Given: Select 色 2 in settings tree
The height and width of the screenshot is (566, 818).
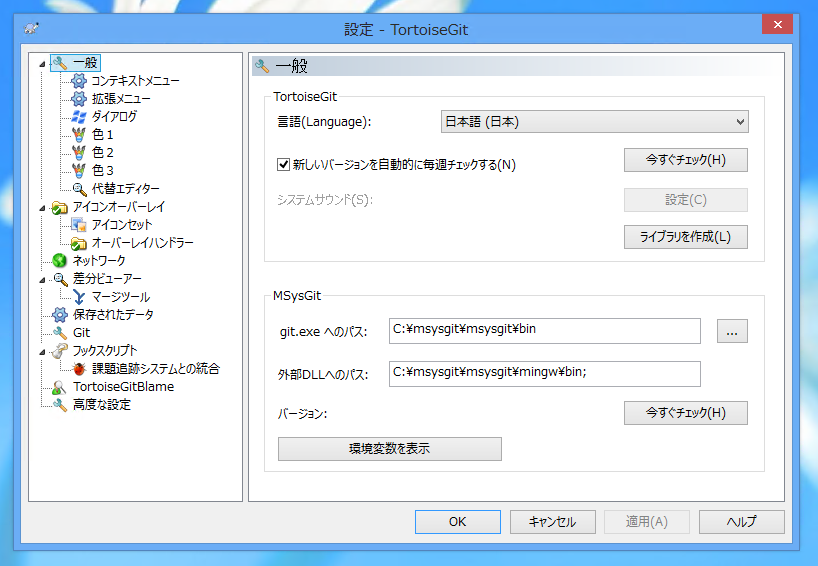Looking at the screenshot, I should tap(102, 153).
